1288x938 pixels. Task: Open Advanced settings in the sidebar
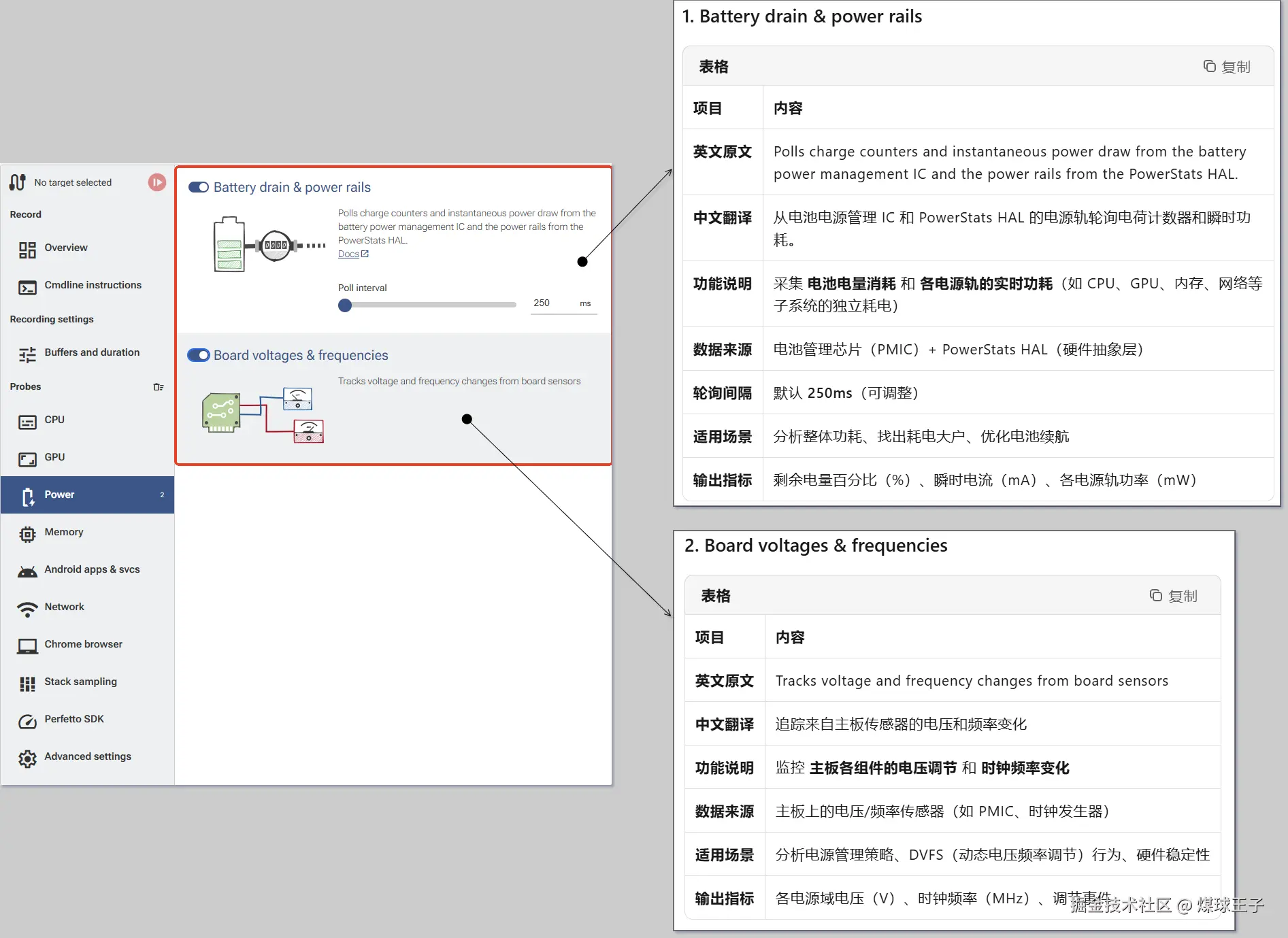pos(86,756)
